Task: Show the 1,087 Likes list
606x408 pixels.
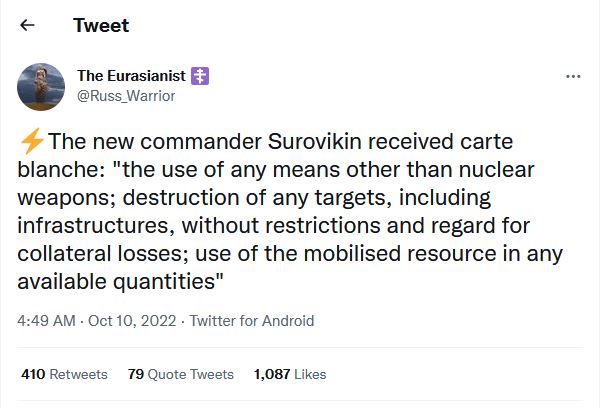Action: [x=290, y=374]
